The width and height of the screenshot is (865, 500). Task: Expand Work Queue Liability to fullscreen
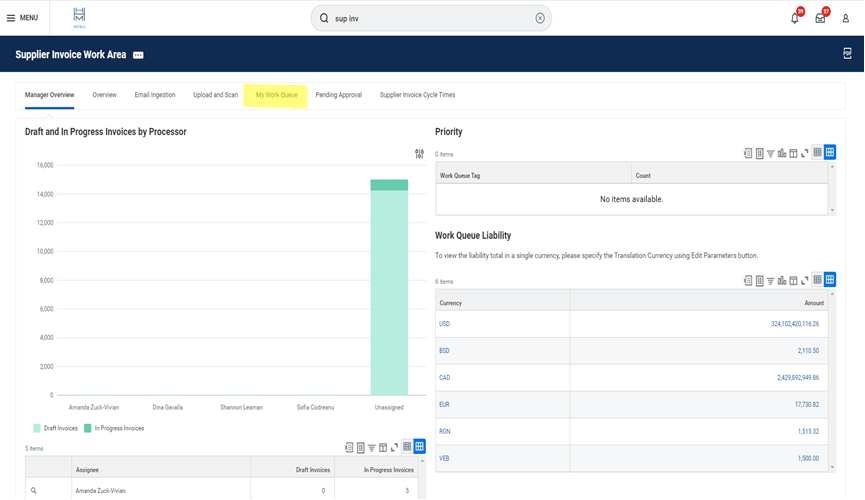805,281
